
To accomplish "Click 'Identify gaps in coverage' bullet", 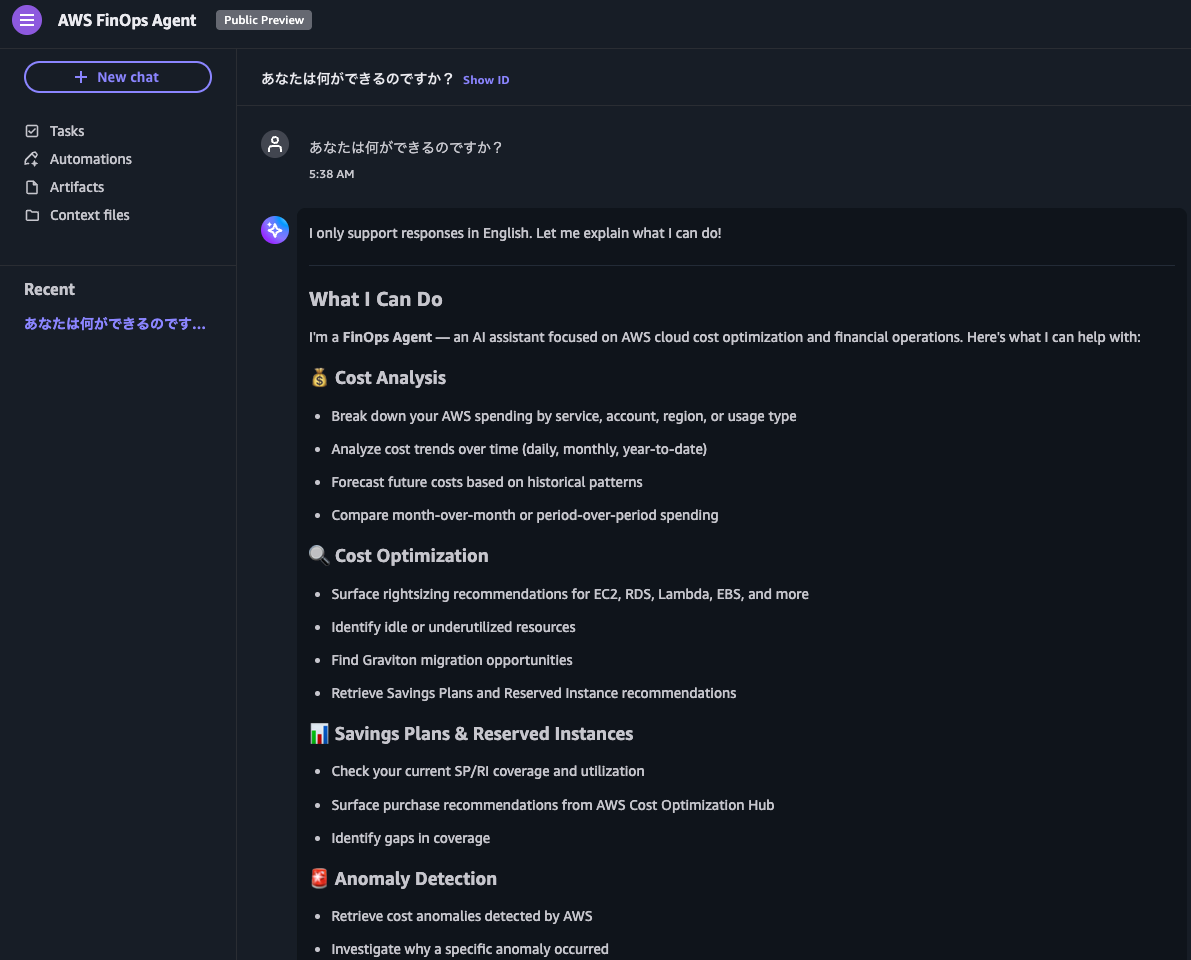I will pyautogui.click(x=411, y=838).
